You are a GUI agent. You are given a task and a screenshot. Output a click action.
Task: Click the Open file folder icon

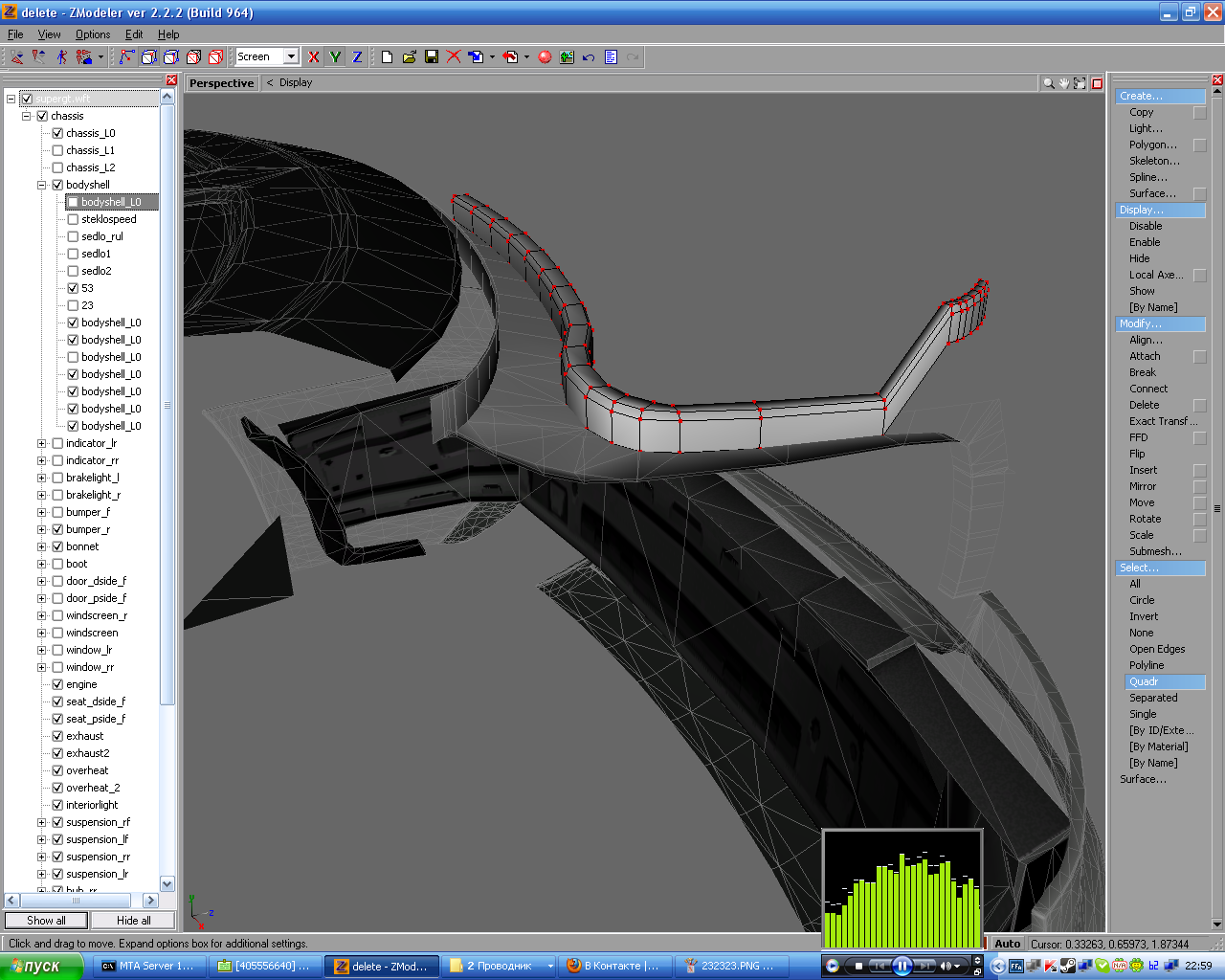410,57
